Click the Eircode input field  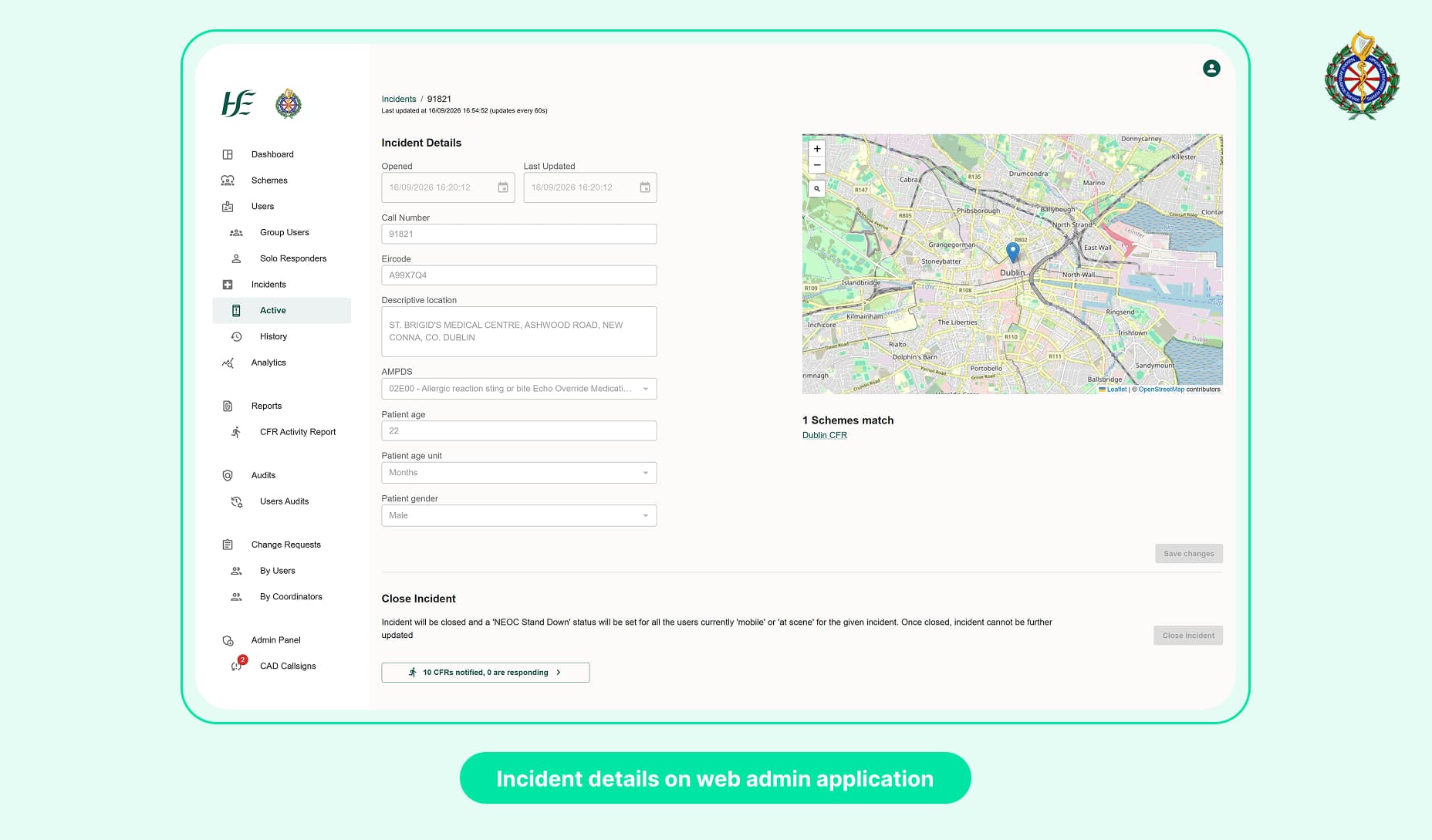click(519, 275)
